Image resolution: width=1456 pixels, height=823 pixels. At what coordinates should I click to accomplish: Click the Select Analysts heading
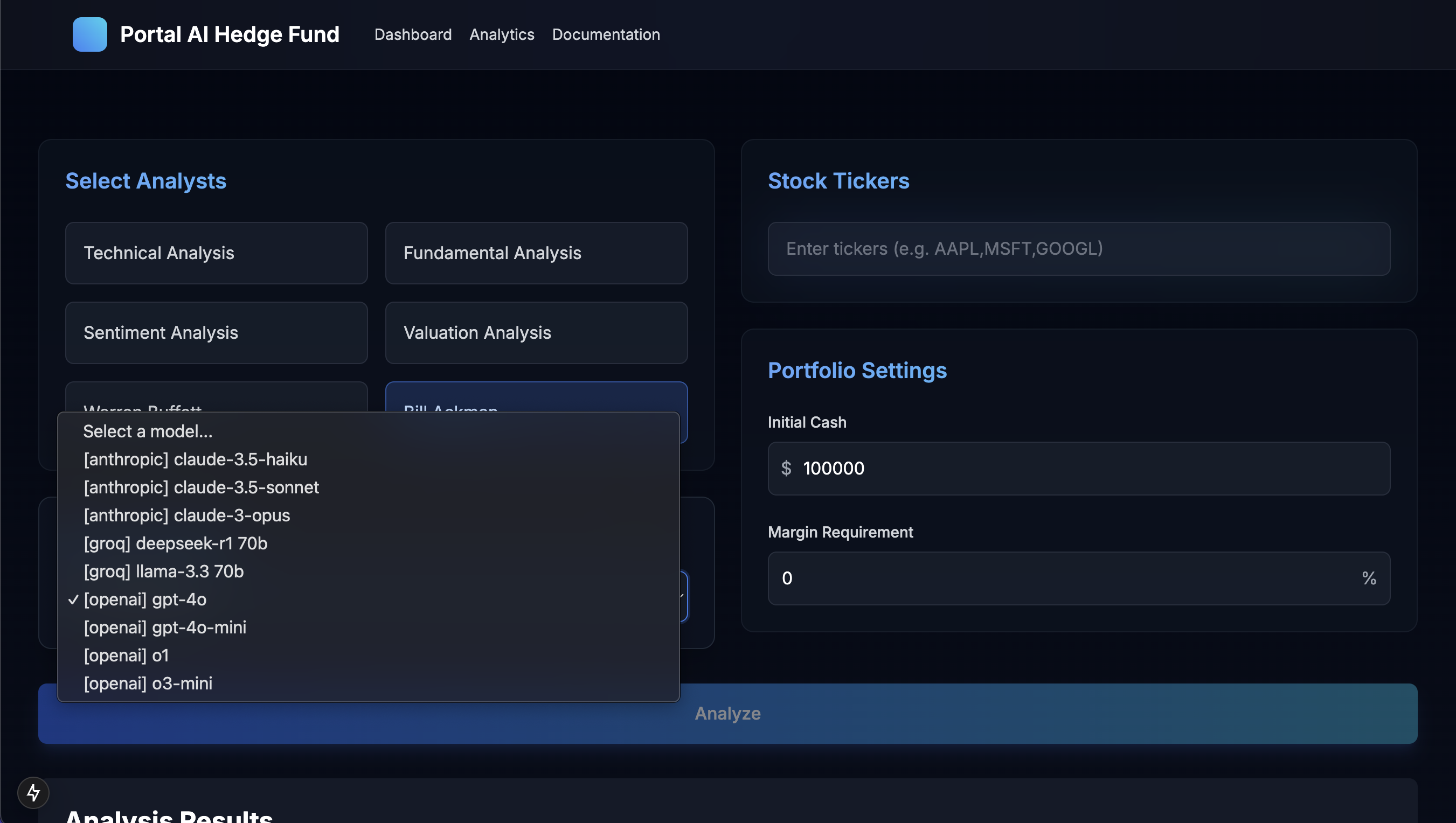pyautogui.click(x=146, y=181)
